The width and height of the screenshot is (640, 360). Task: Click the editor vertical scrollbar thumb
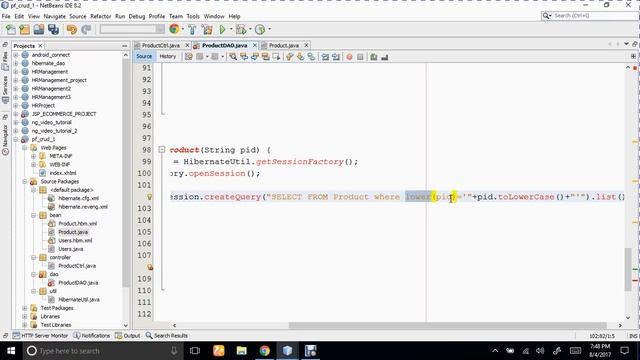click(628, 269)
